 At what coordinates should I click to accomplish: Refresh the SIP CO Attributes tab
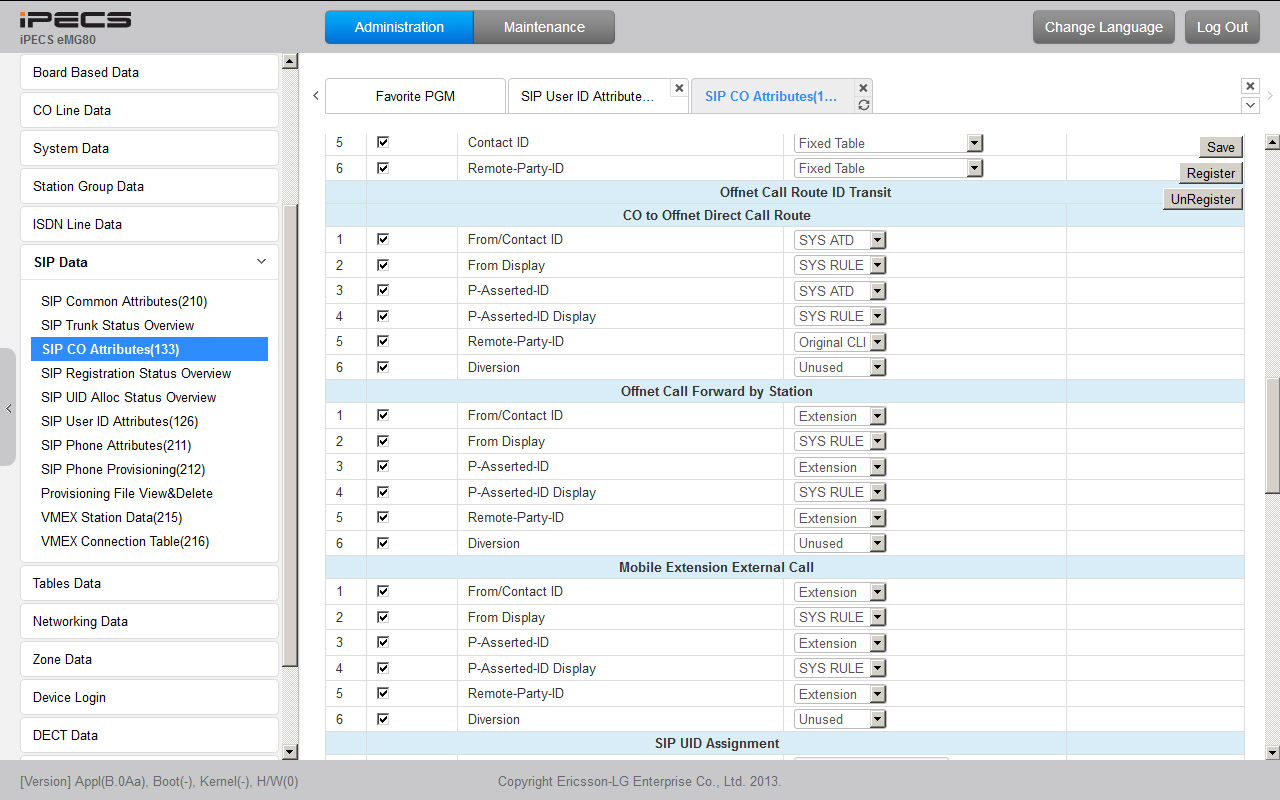pyautogui.click(x=864, y=105)
